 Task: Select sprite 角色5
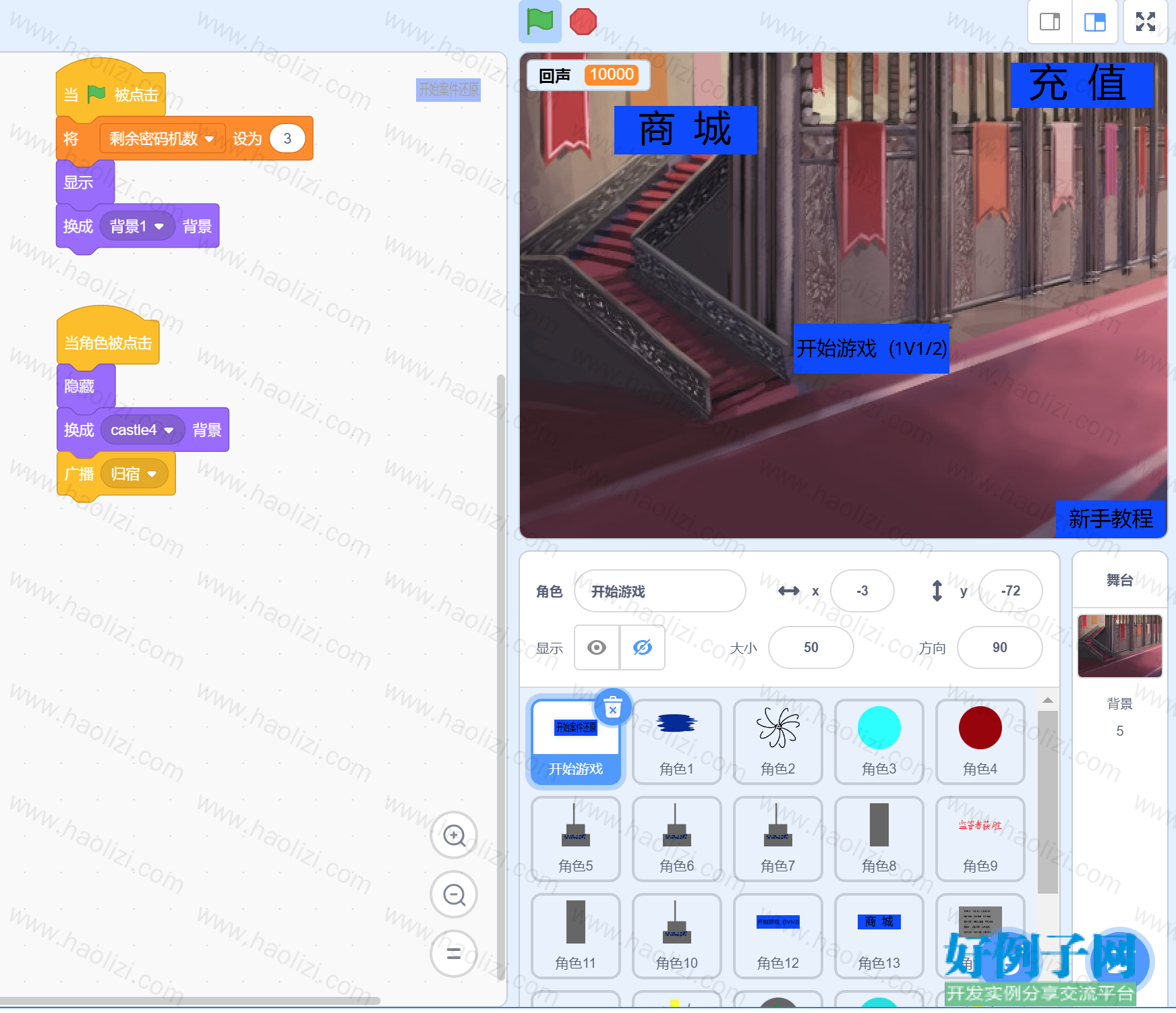(x=576, y=839)
